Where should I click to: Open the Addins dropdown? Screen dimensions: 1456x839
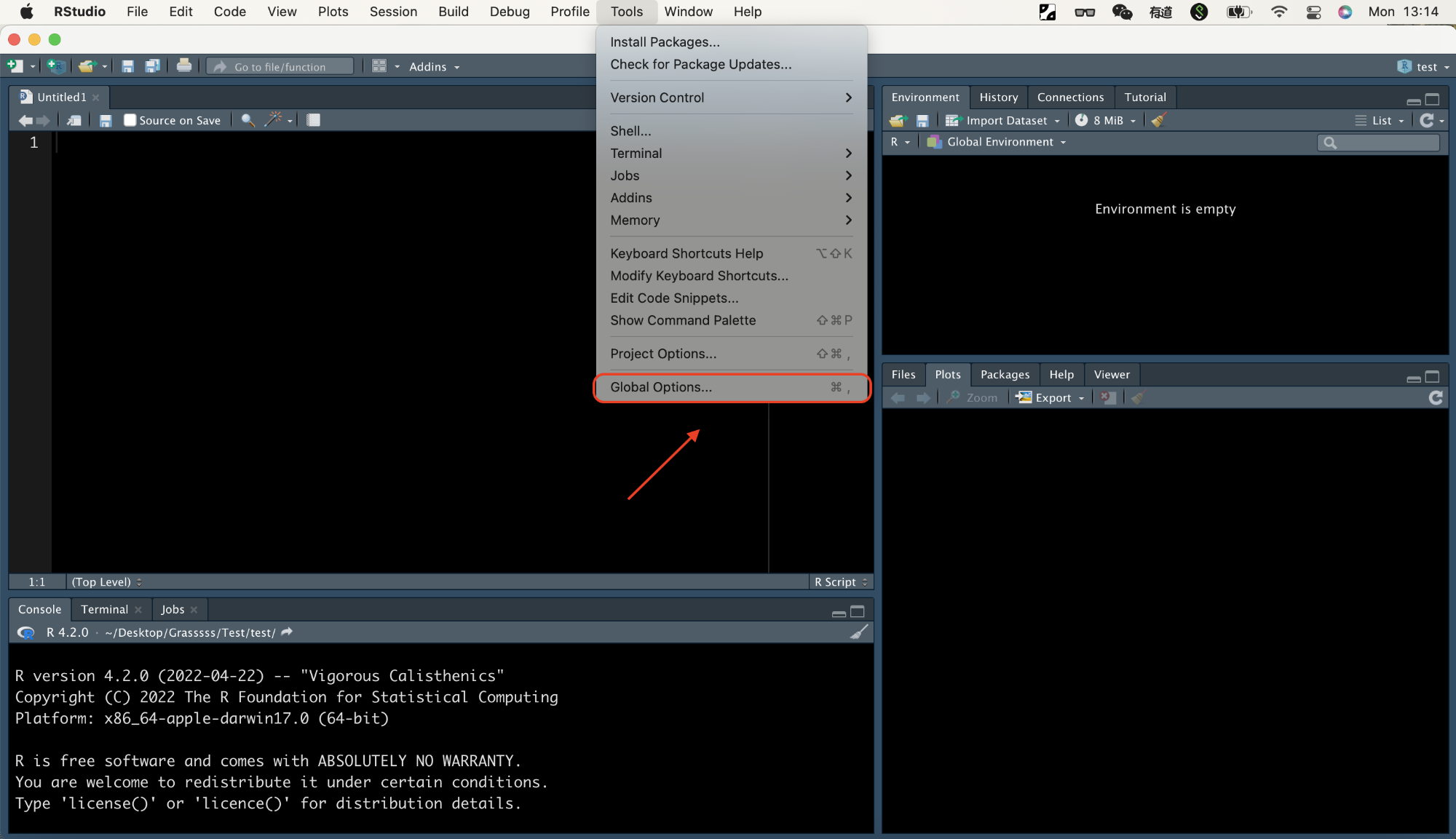pos(434,66)
